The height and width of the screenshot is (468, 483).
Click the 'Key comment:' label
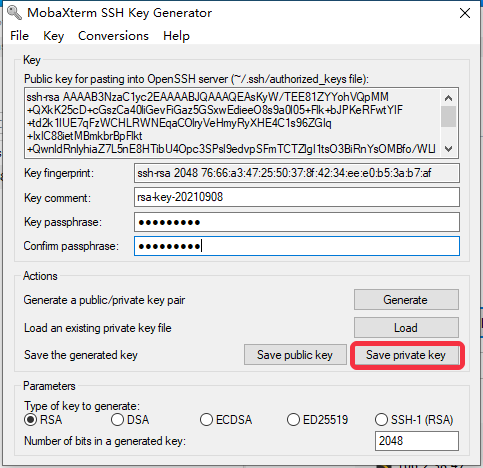click(x=57, y=198)
